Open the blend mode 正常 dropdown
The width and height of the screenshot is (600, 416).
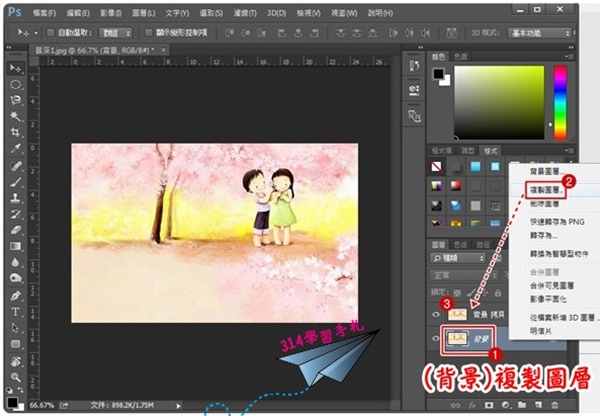point(464,275)
